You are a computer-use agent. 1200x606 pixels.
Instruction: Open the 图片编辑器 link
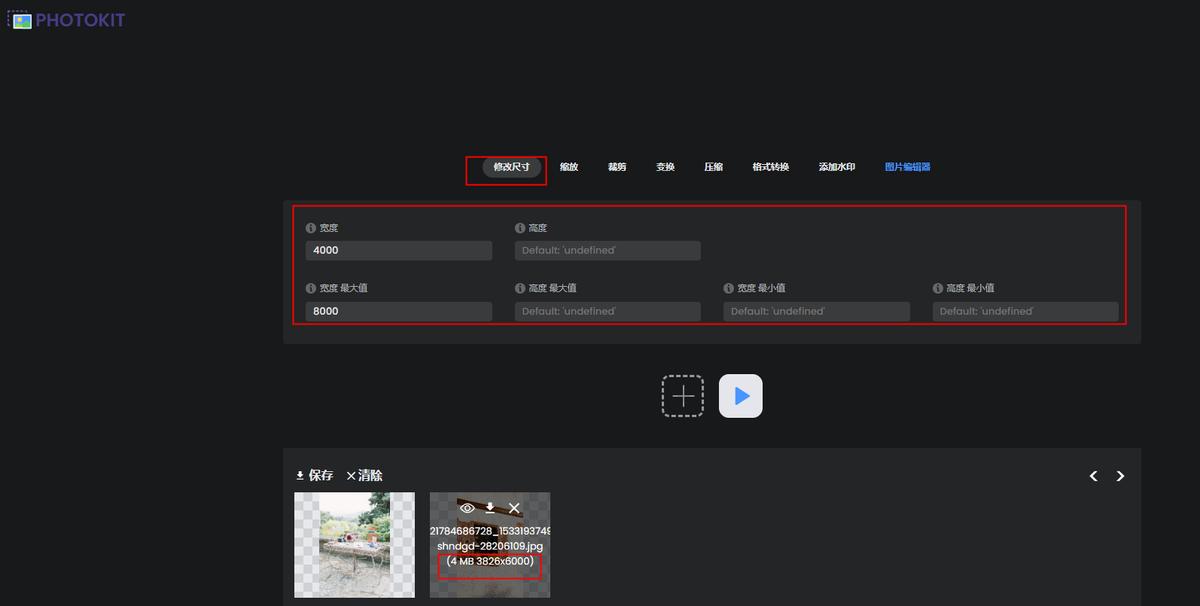point(907,167)
